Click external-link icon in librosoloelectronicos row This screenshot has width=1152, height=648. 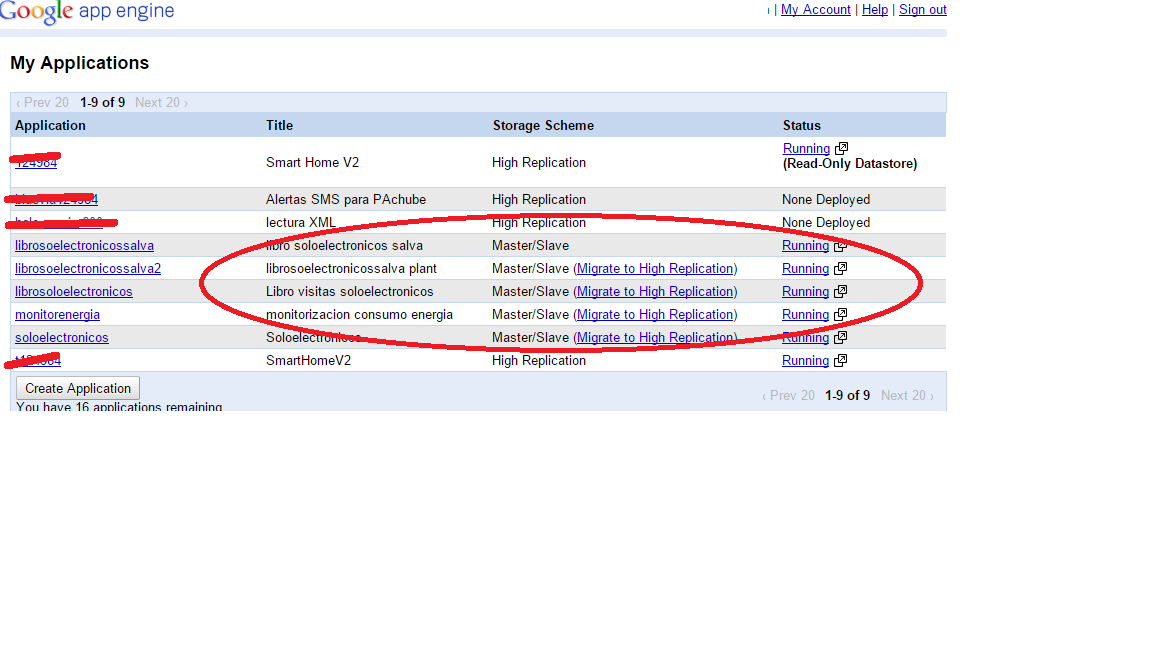click(x=841, y=292)
